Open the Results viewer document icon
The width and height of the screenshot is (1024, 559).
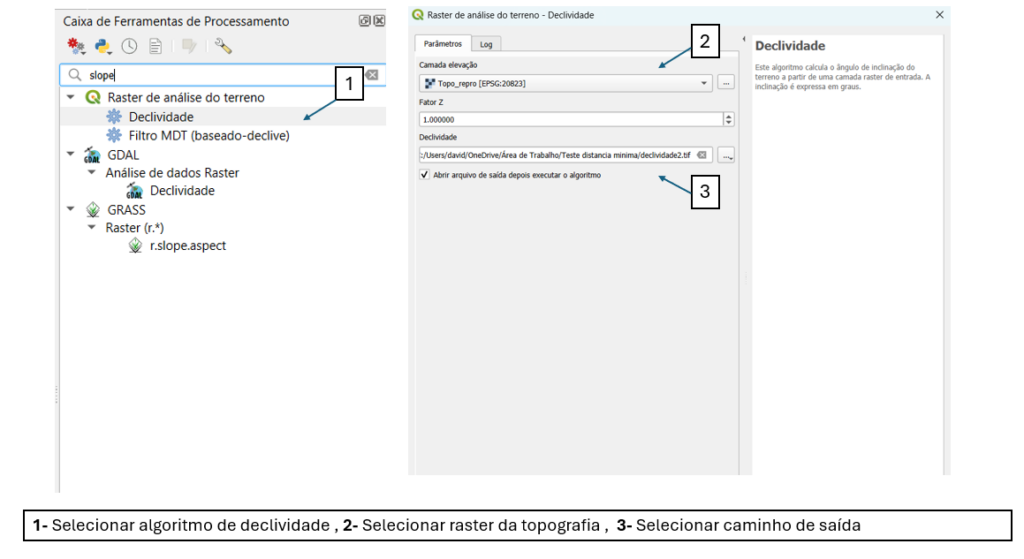pos(155,46)
